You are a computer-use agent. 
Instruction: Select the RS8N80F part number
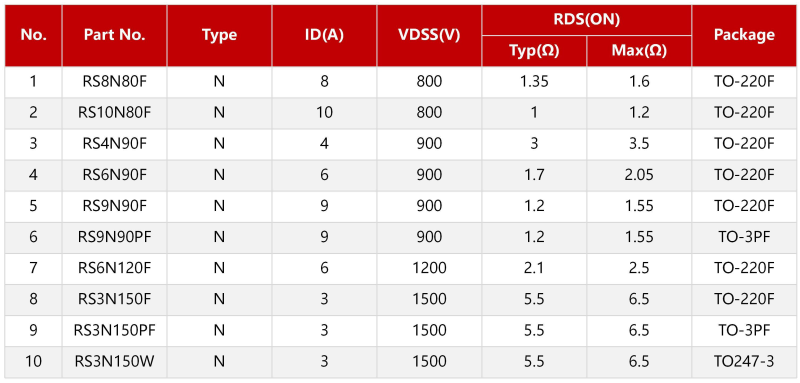pyautogui.click(x=114, y=82)
